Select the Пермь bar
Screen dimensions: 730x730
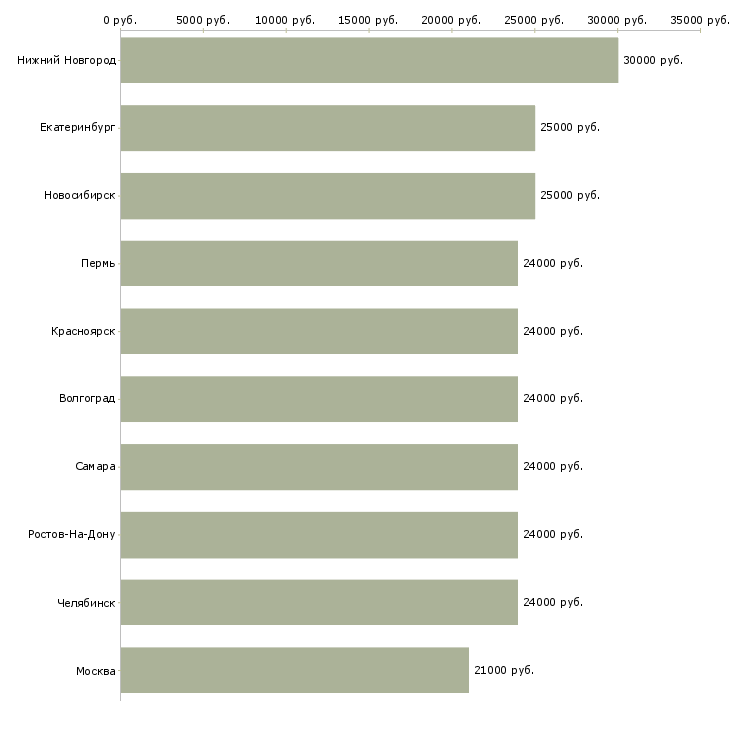319,263
